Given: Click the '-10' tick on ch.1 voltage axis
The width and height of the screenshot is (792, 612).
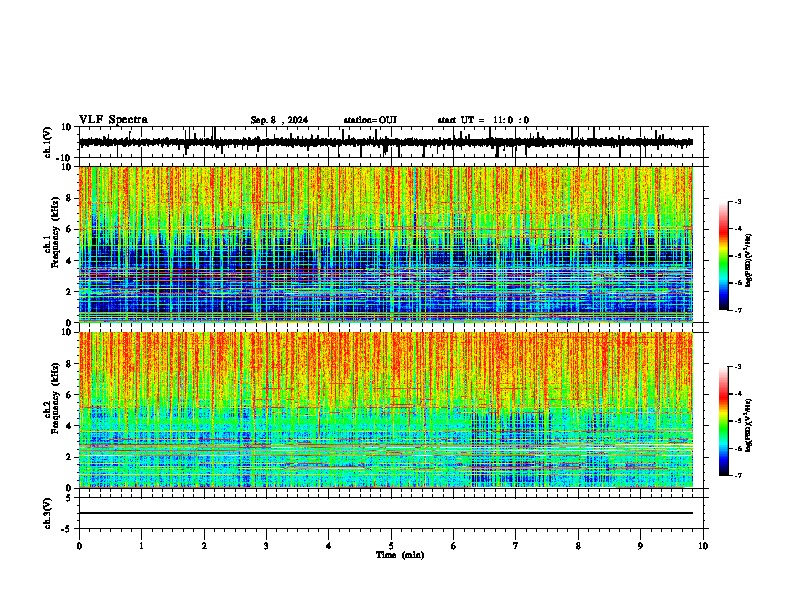Looking at the screenshot, I should click(x=65, y=158).
